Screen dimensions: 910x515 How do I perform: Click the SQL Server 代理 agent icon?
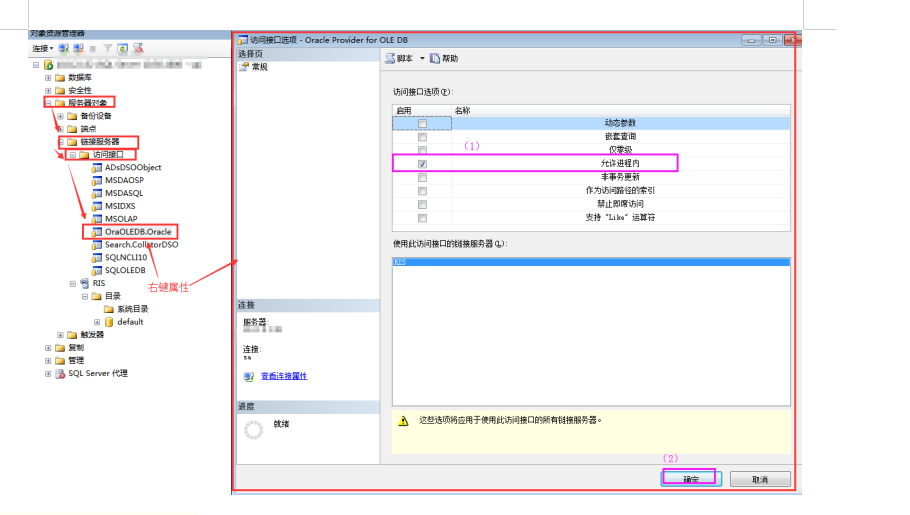[60, 373]
